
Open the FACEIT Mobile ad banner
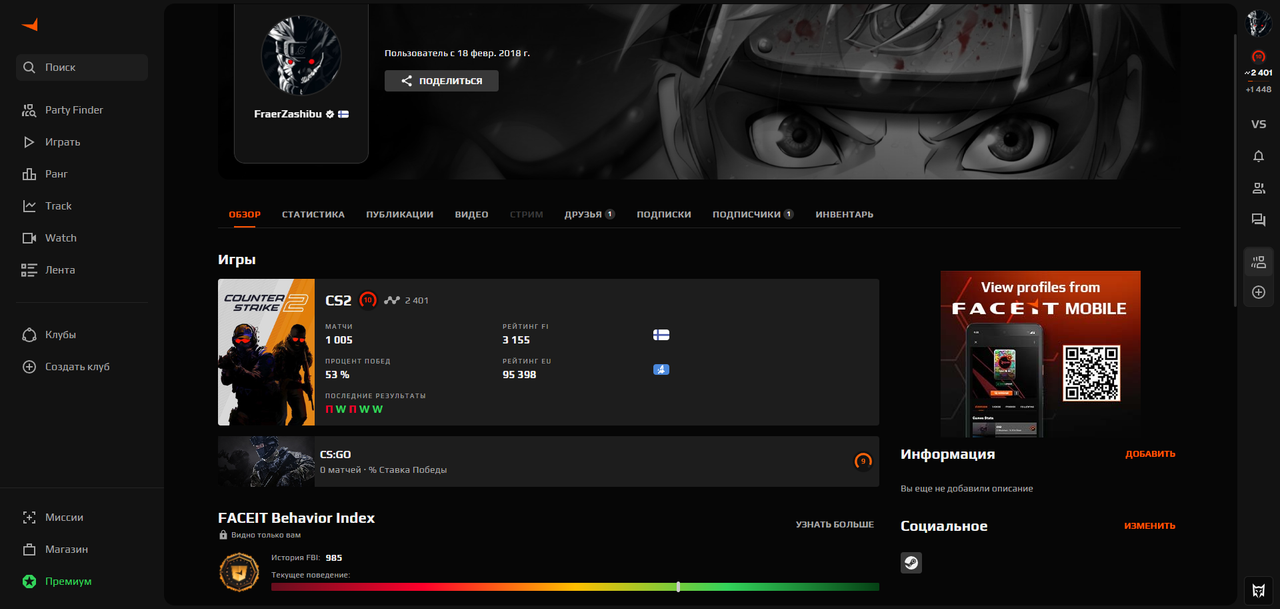pos(1040,354)
